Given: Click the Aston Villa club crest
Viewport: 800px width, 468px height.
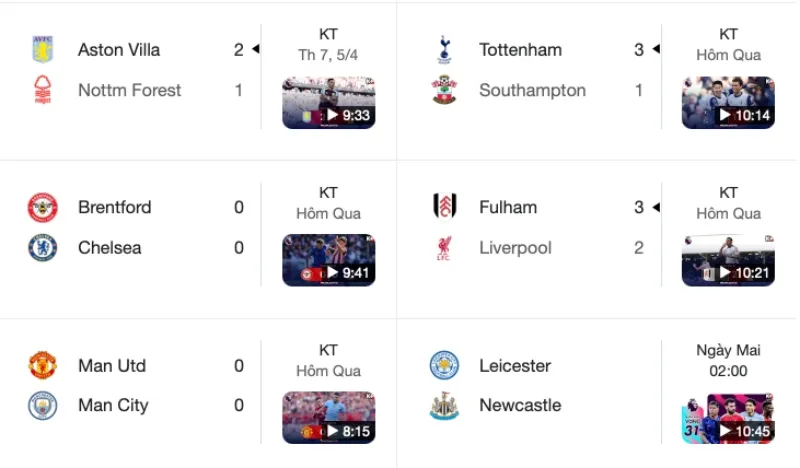Looking at the screenshot, I should click(x=42, y=50).
